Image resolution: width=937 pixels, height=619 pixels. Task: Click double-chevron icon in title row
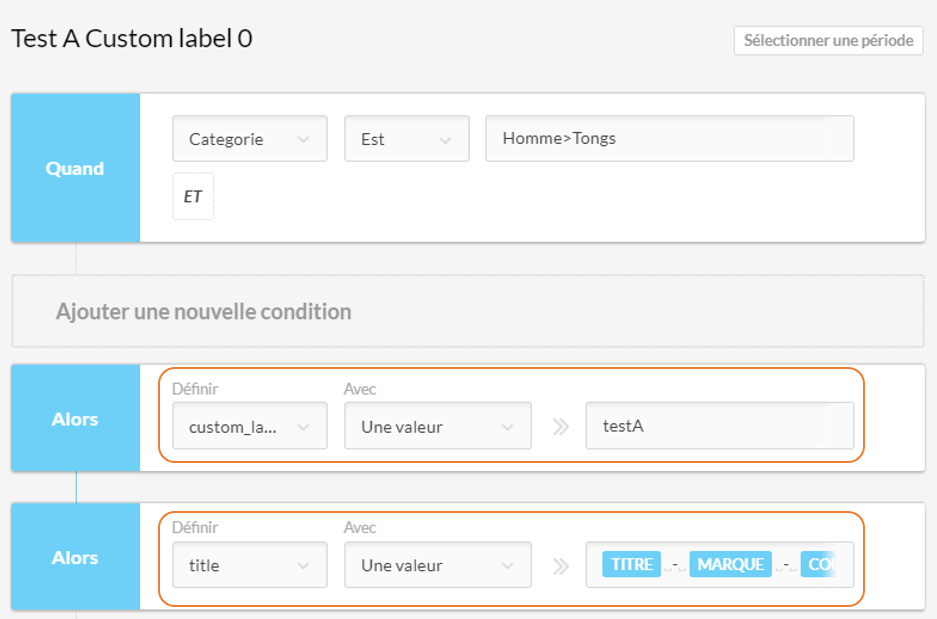click(x=561, y=566)
